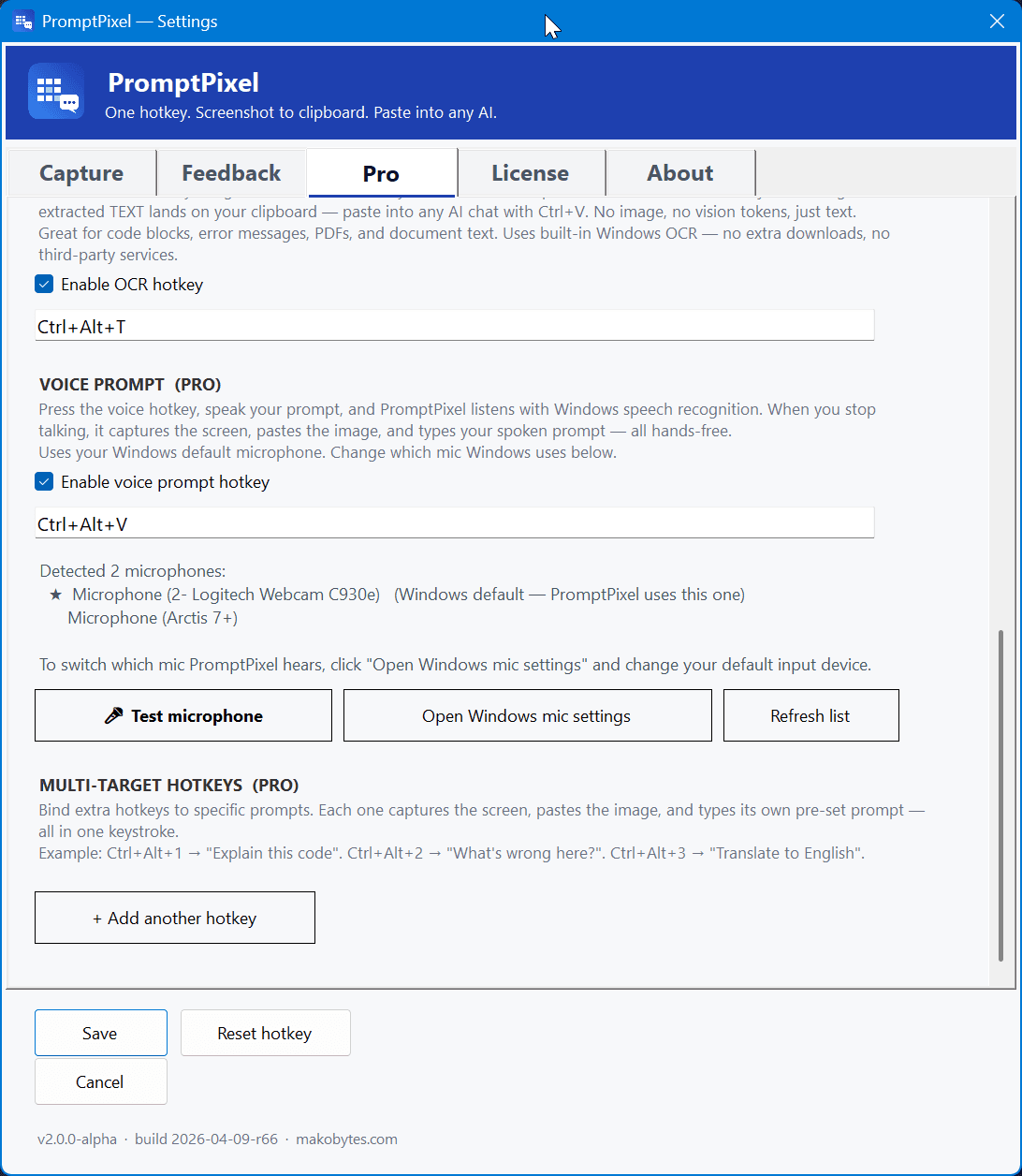Screen dimensions: 1022x1176
Task: Open the Feedback tab
Action: 230,172
